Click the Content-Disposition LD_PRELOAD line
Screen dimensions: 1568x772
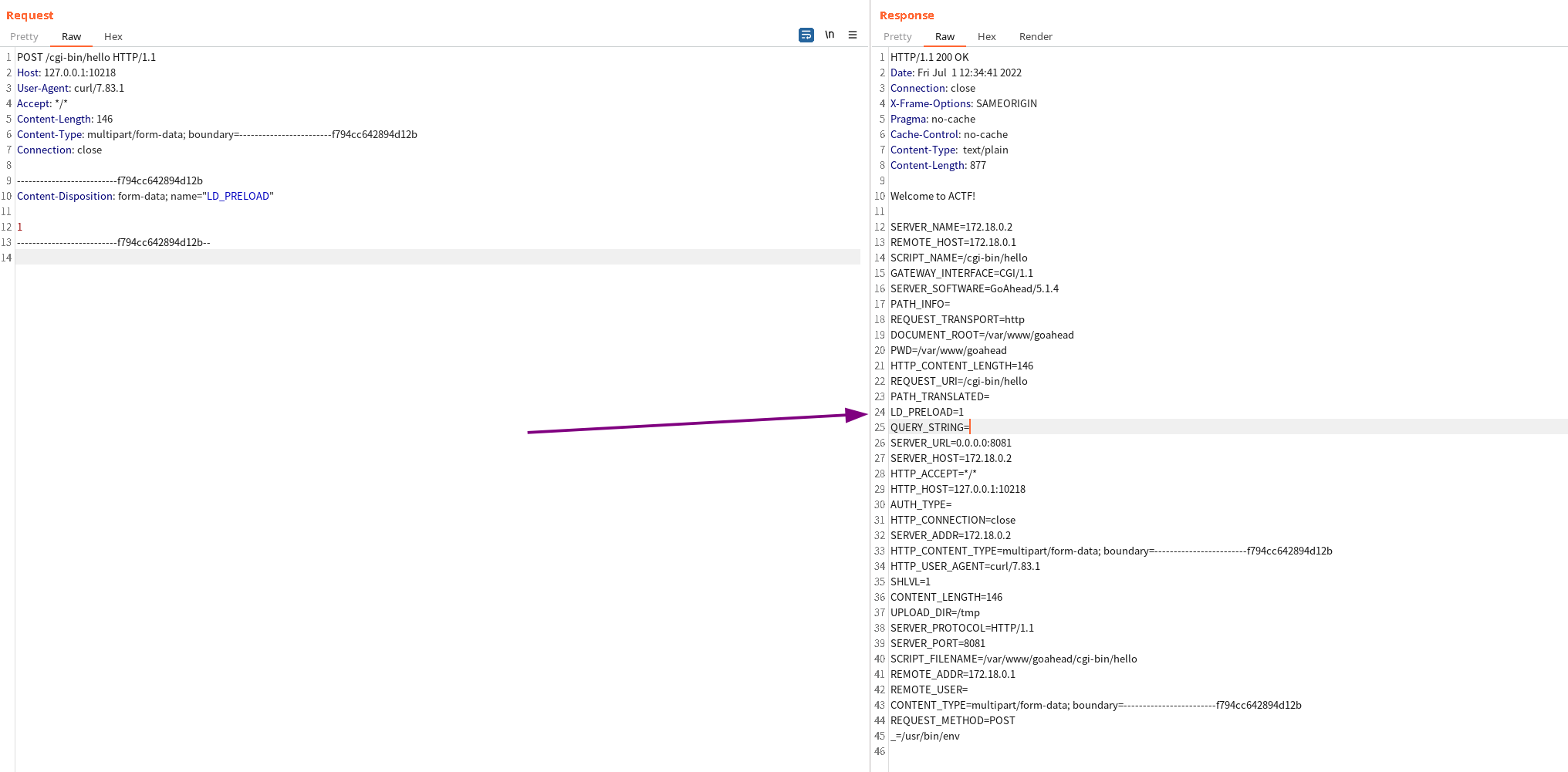(145, 196)
